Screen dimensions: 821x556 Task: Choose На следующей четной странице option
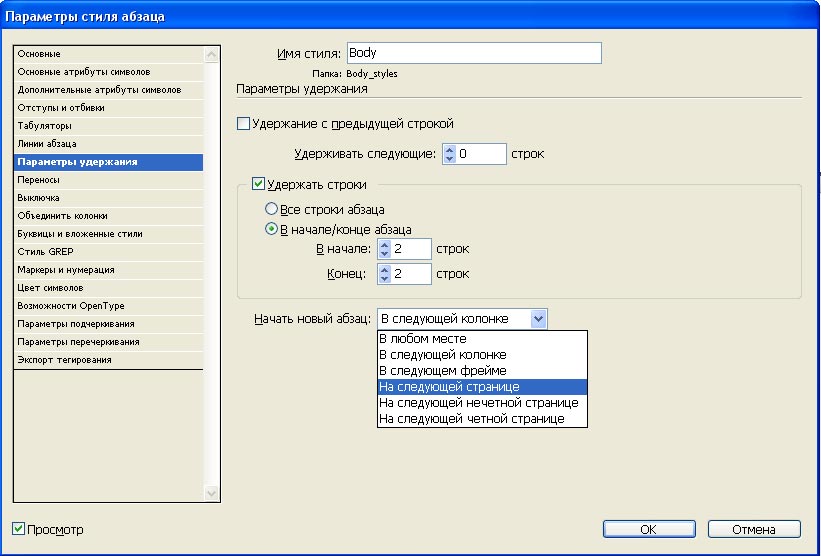click(x=482, y=419)
